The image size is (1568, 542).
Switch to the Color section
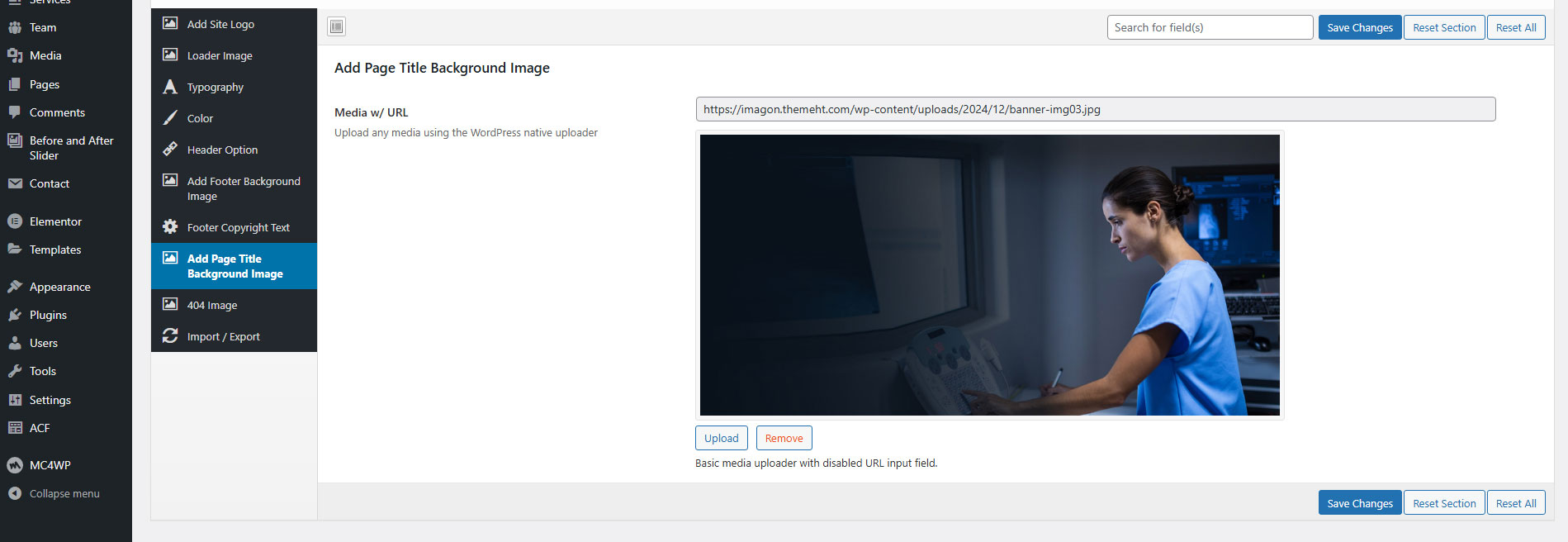click(x=234, y=118)
